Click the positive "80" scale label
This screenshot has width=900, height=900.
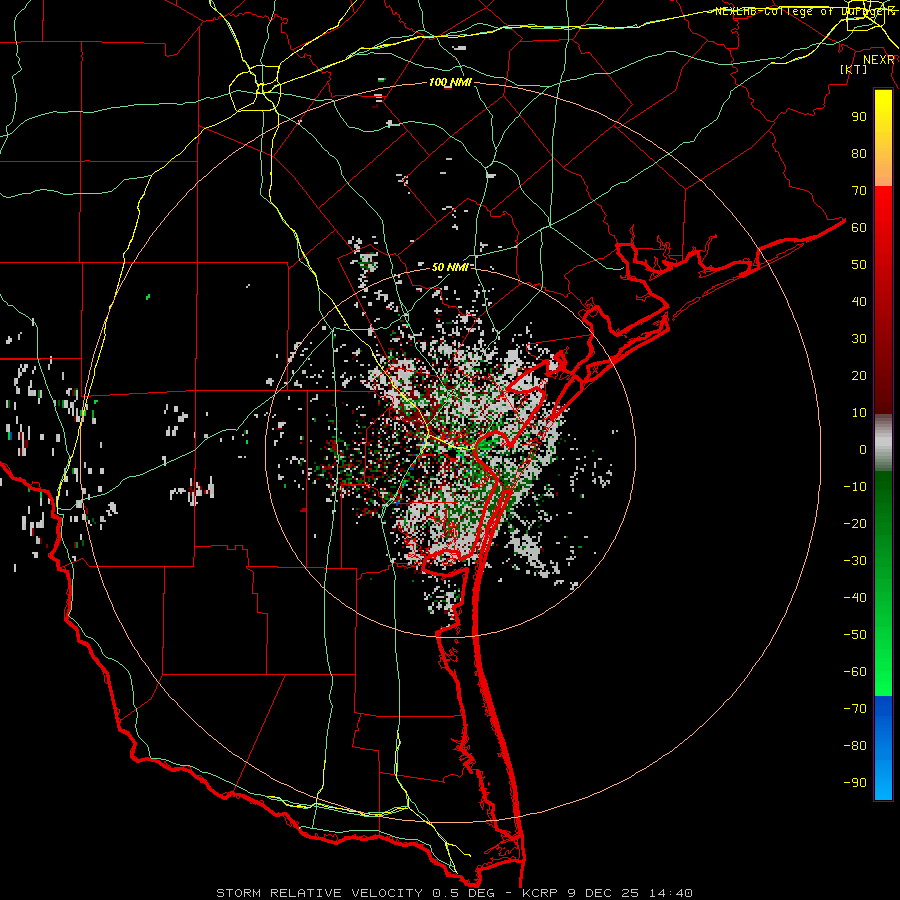click(x=859, y=154)
